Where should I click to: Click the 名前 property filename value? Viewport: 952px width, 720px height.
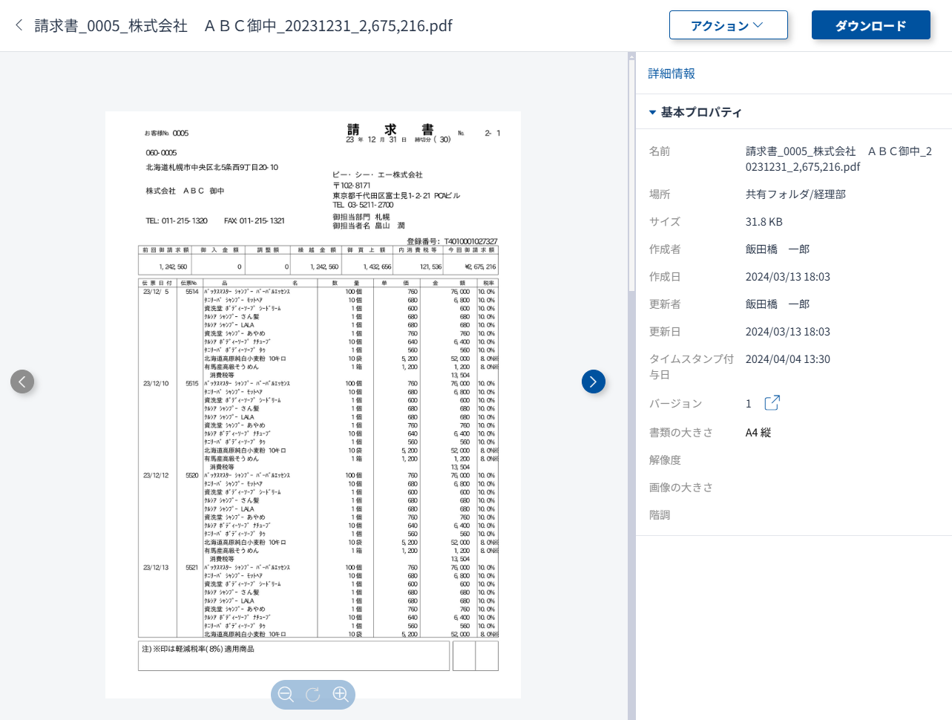click(x=838, y=159)
